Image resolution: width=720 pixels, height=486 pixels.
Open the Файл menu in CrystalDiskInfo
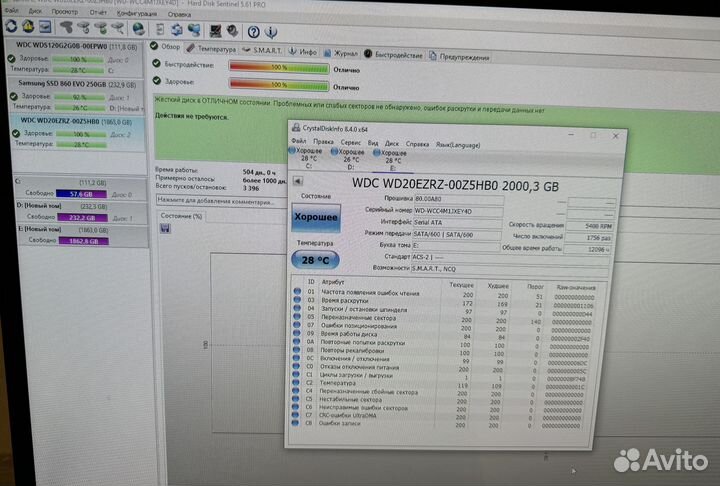tap(298, 141)
